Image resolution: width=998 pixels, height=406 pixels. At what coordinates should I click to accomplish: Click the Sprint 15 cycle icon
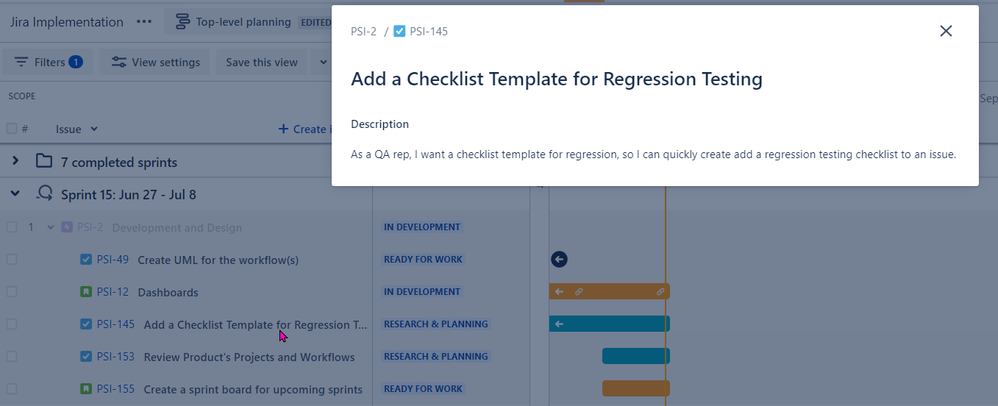(x=45, y=194)
